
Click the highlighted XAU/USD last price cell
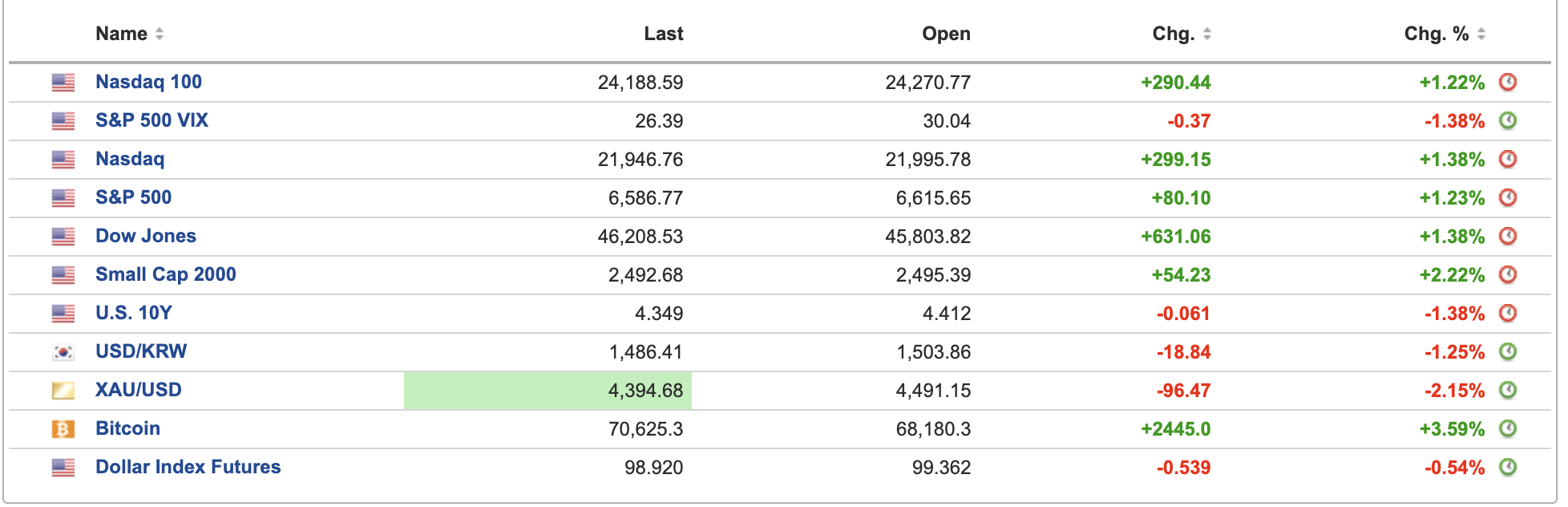click(x=548, y=390)
